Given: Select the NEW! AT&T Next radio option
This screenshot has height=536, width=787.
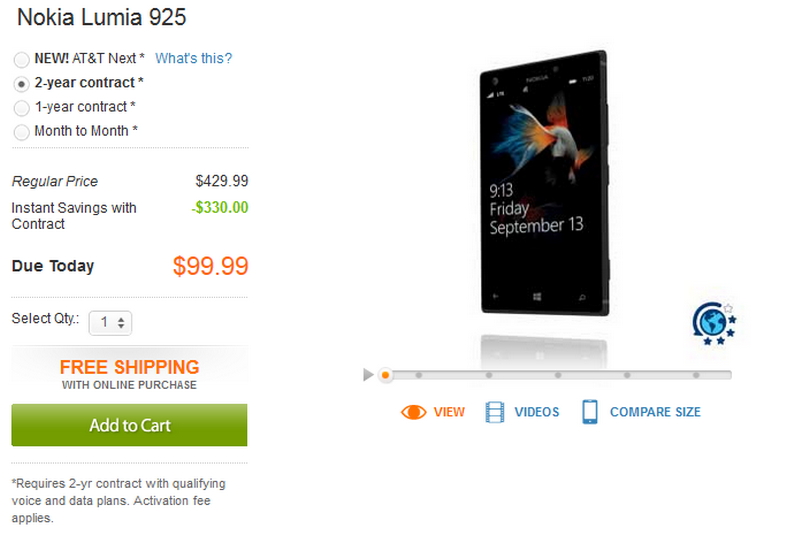Looking at the screenshot, I should tap(22, 59).
